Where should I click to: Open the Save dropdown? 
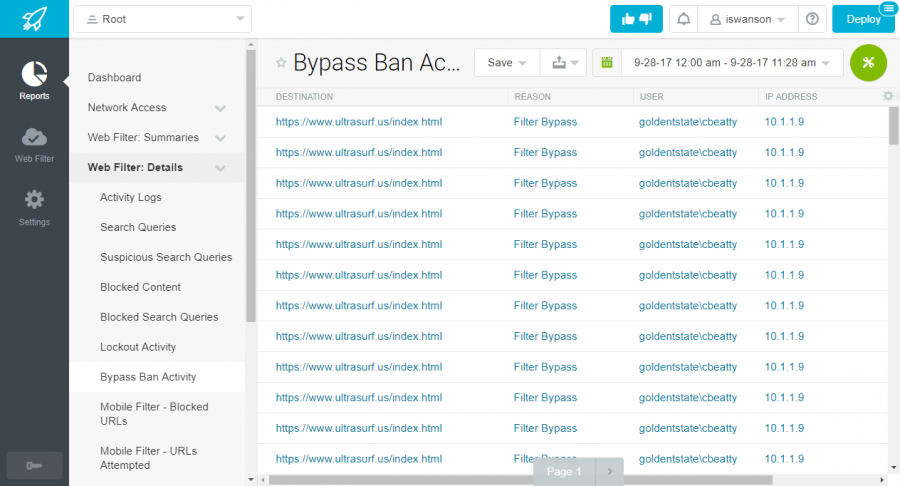pos(507,63)
